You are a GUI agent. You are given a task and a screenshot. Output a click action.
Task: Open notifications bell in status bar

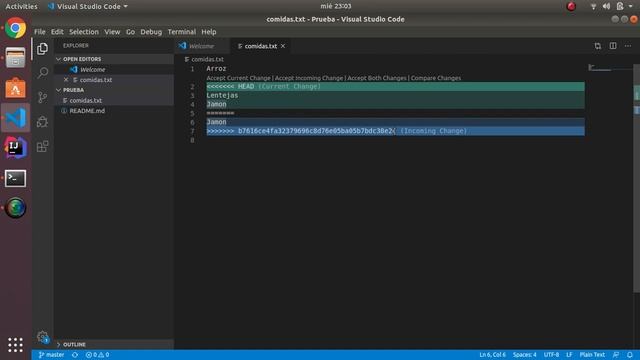coord(630,355)
